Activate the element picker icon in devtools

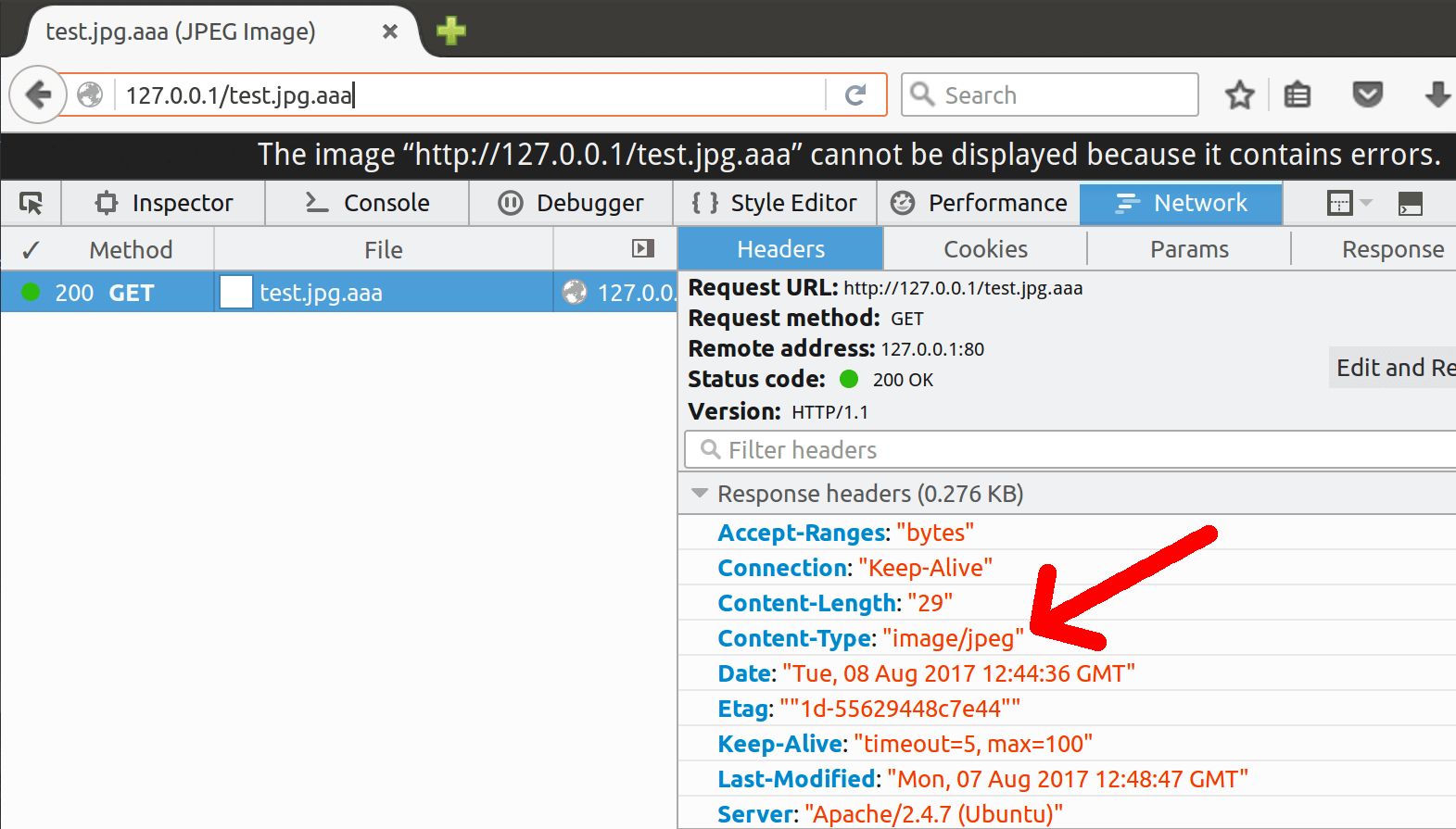coord(32,203)
